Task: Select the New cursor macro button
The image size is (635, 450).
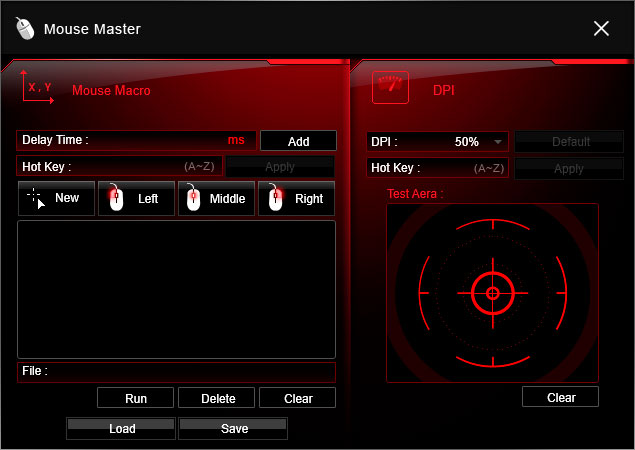Action: pos(56,198)
